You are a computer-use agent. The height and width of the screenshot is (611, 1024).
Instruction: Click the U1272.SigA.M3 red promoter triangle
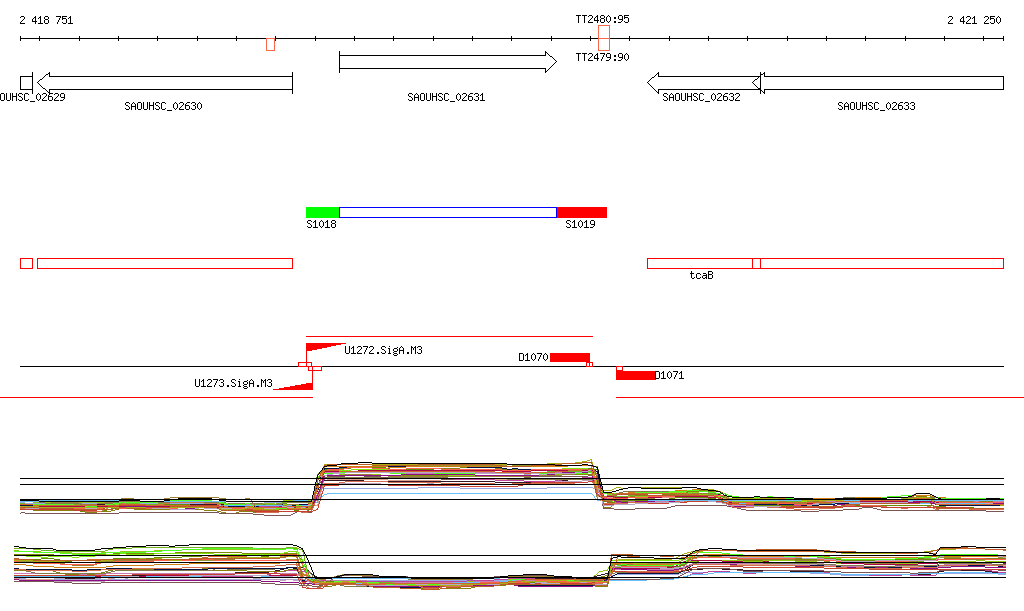point(325,348)
